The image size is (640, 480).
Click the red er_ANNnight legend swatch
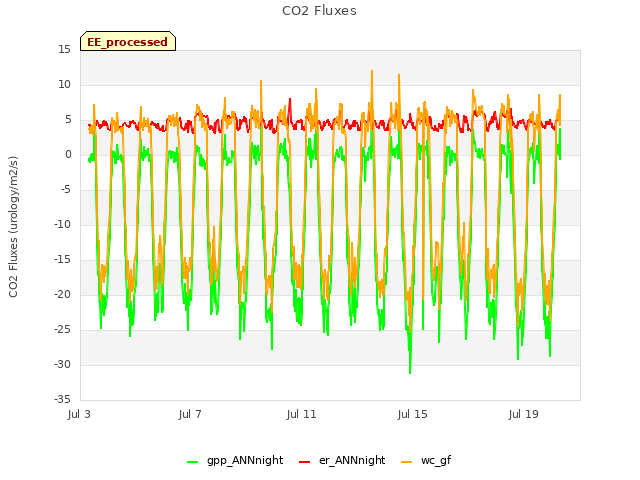(x=304, y=462)
